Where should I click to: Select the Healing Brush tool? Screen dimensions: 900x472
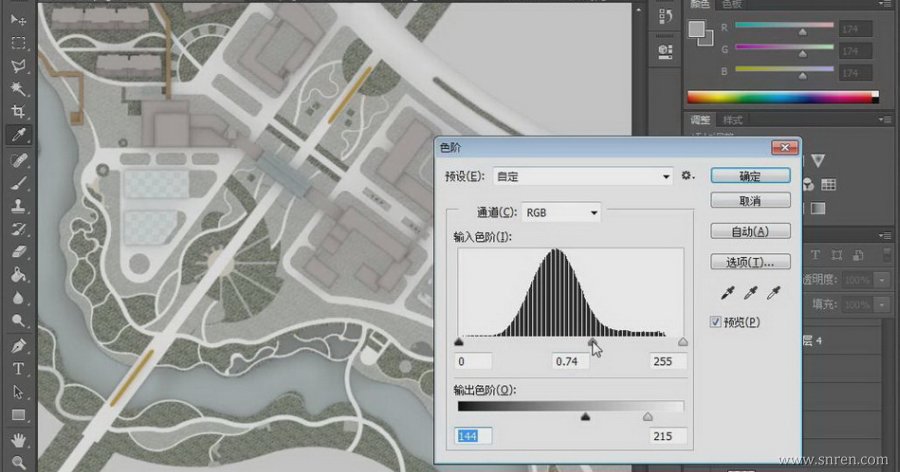(18, 160)
